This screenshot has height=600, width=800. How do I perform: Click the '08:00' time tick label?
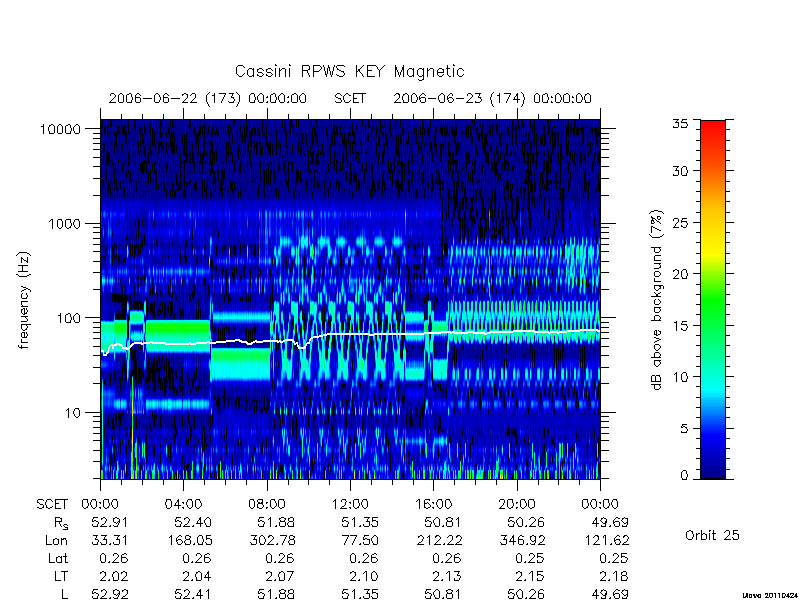click(x=267, y=504)
